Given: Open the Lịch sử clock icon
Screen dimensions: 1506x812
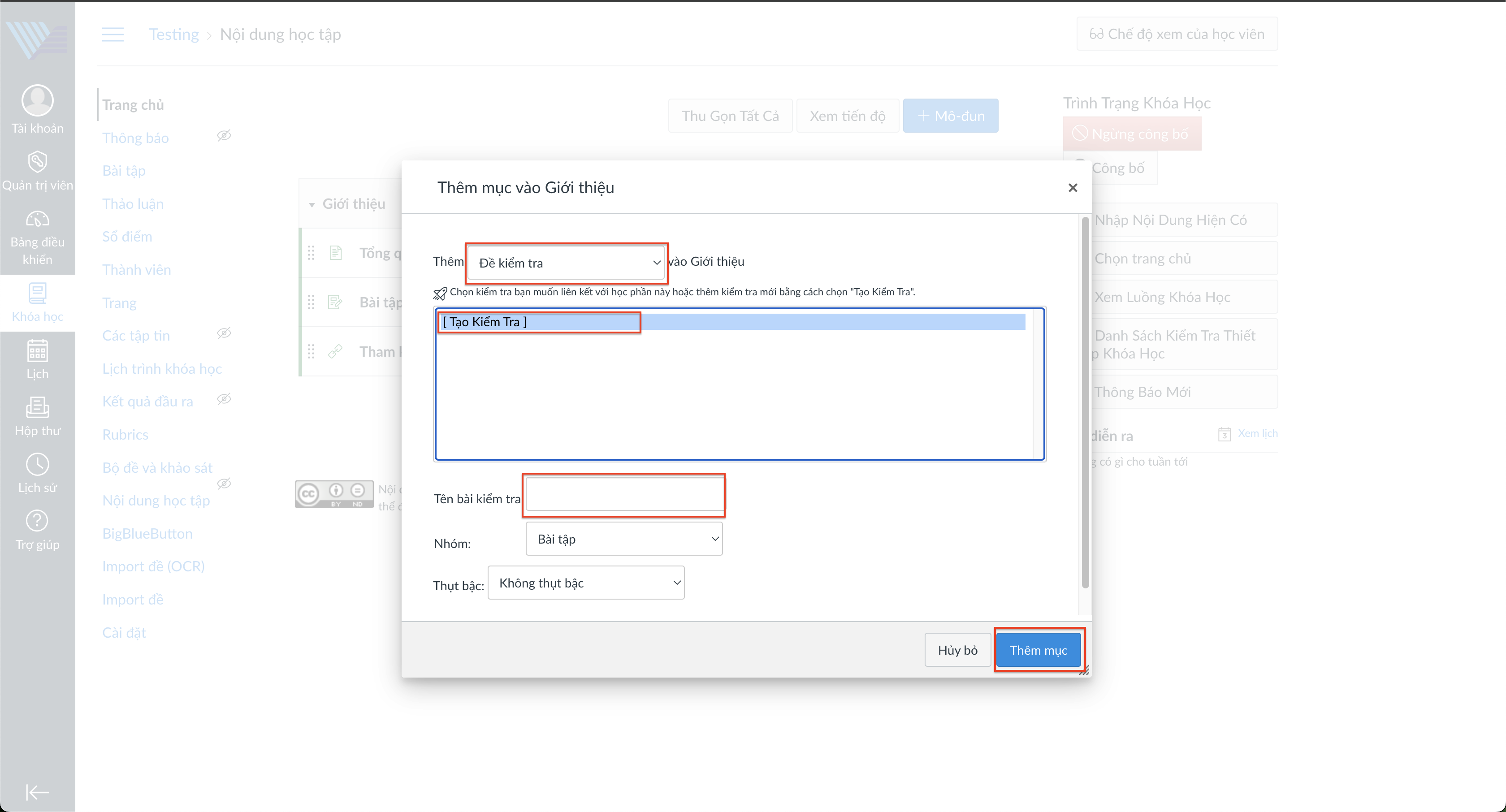Looking at the screenshot, I should (37, 465).
